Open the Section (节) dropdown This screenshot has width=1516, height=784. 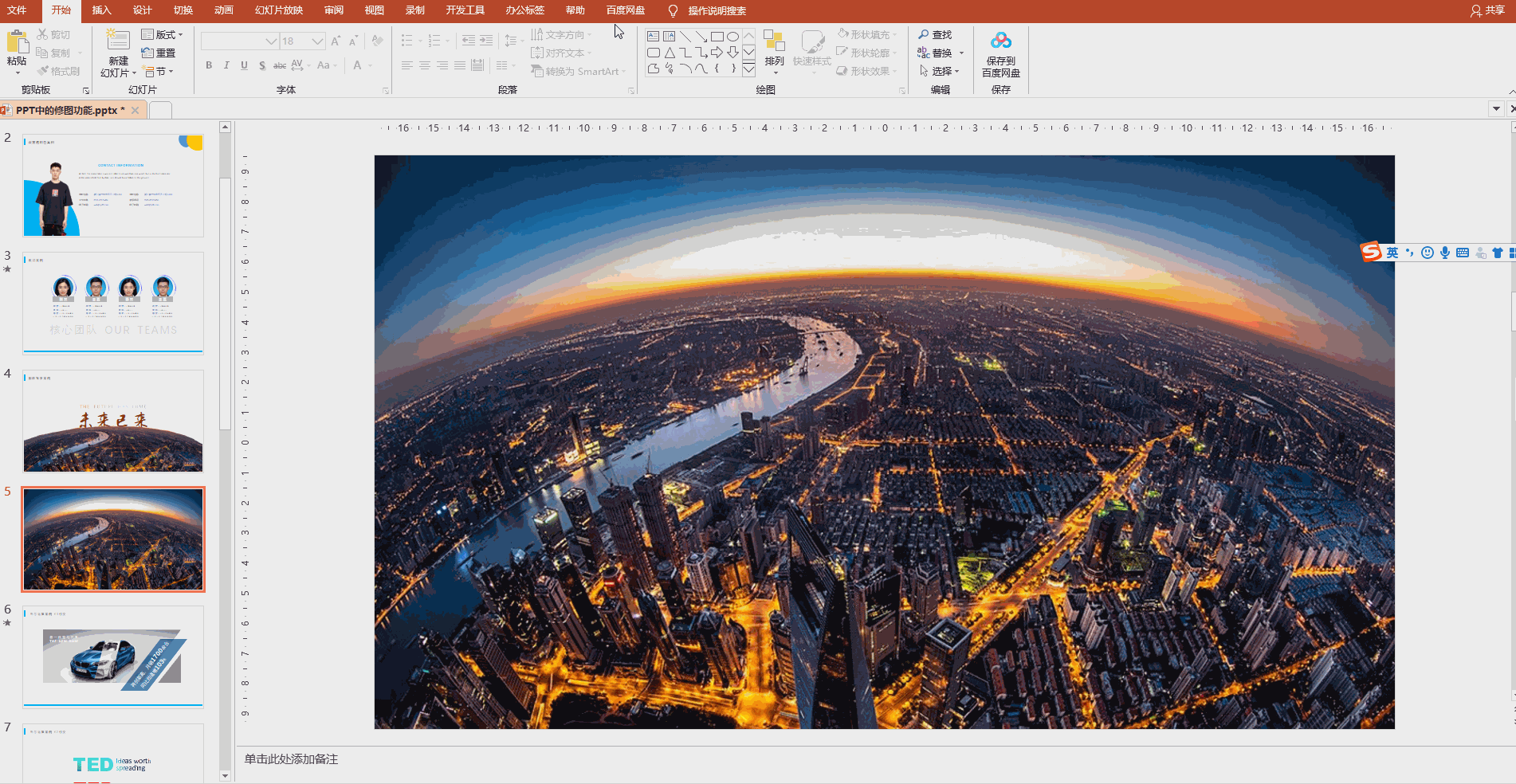[x=158, y=71]
